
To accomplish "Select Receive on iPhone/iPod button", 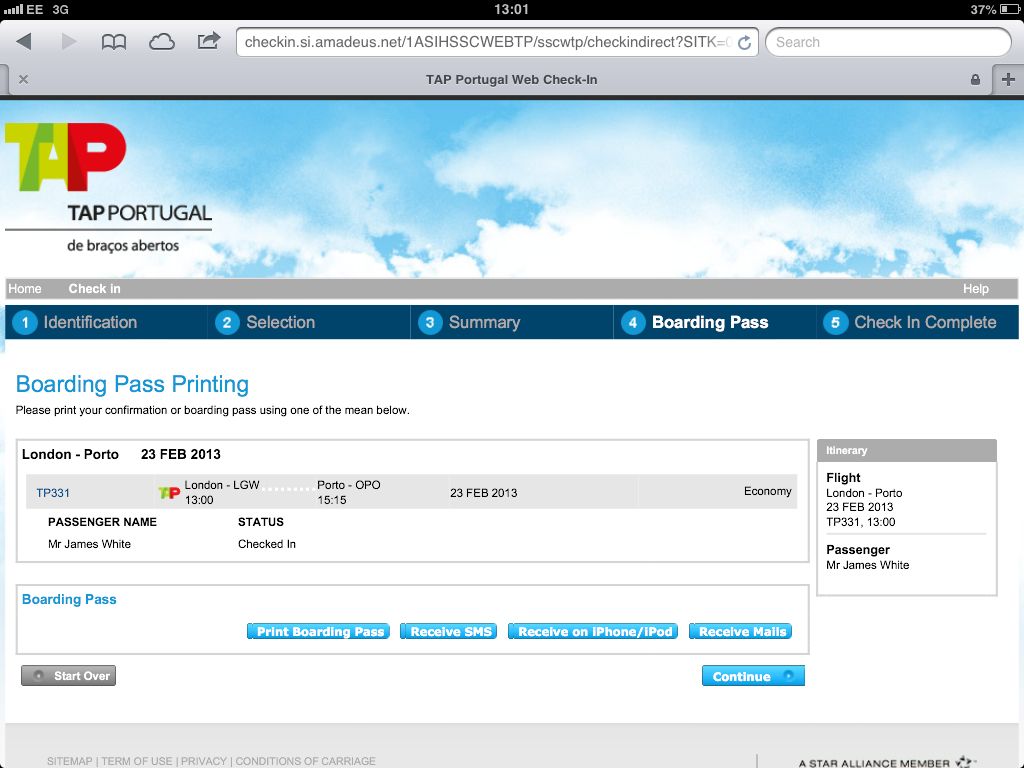I will point(594,632).
